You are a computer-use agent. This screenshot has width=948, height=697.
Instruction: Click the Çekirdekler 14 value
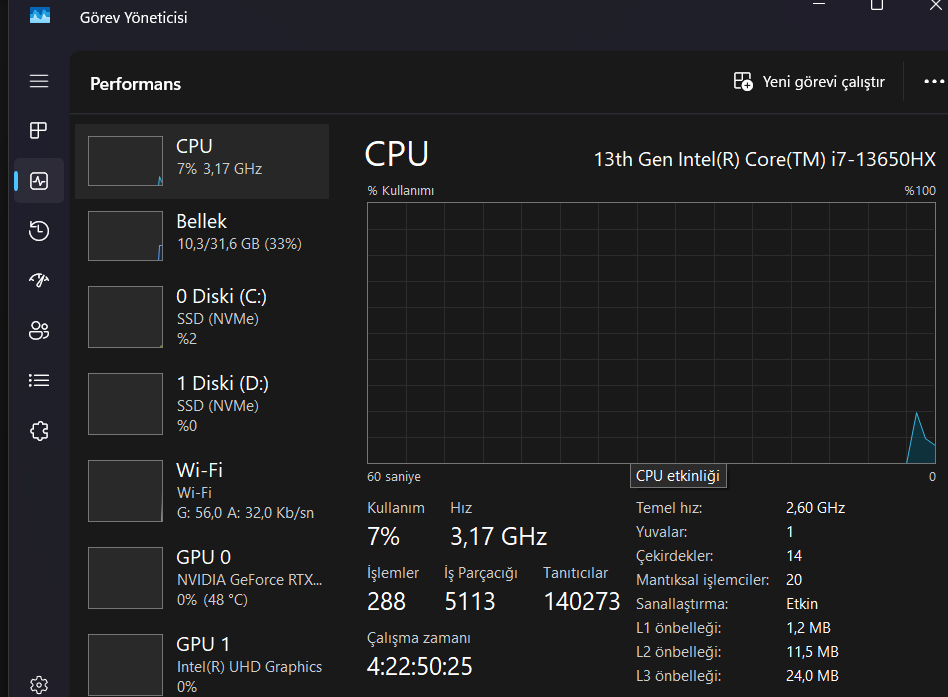pyautogui.click(x=794, y=556)
